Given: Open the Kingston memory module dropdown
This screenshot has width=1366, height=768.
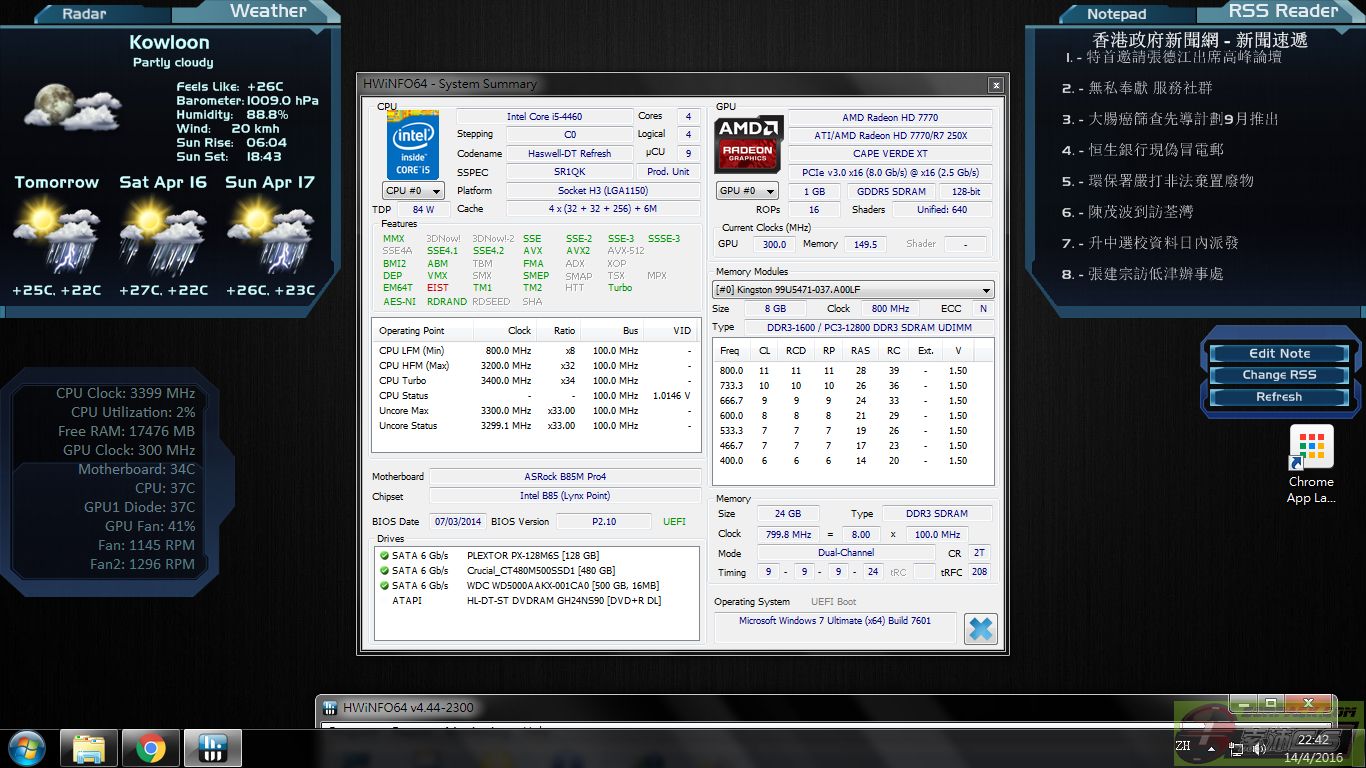Looking at the screenshot, I should (853, 290).
